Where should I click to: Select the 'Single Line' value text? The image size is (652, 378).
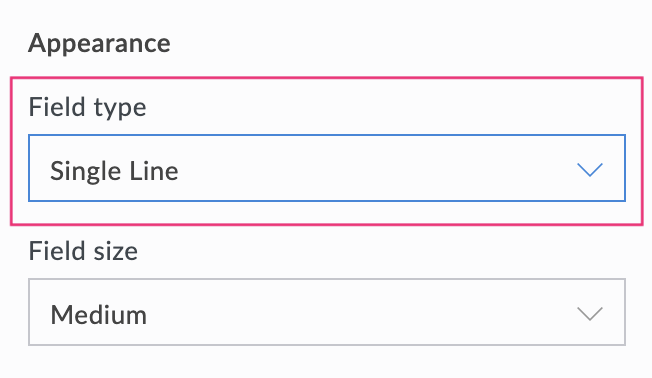point(114,171)
